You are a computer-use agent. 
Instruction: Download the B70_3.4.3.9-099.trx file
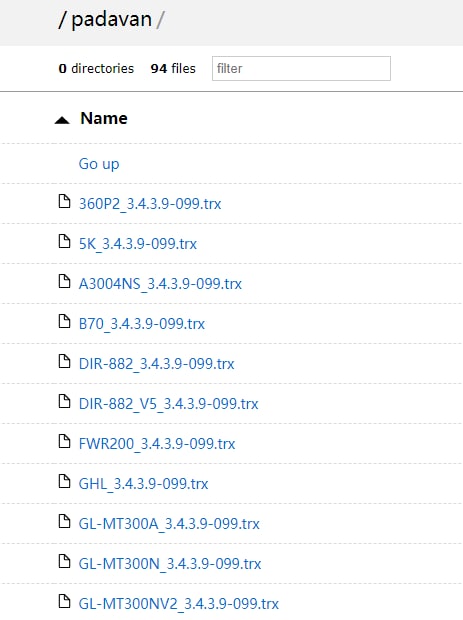click(x=142, y=324)
